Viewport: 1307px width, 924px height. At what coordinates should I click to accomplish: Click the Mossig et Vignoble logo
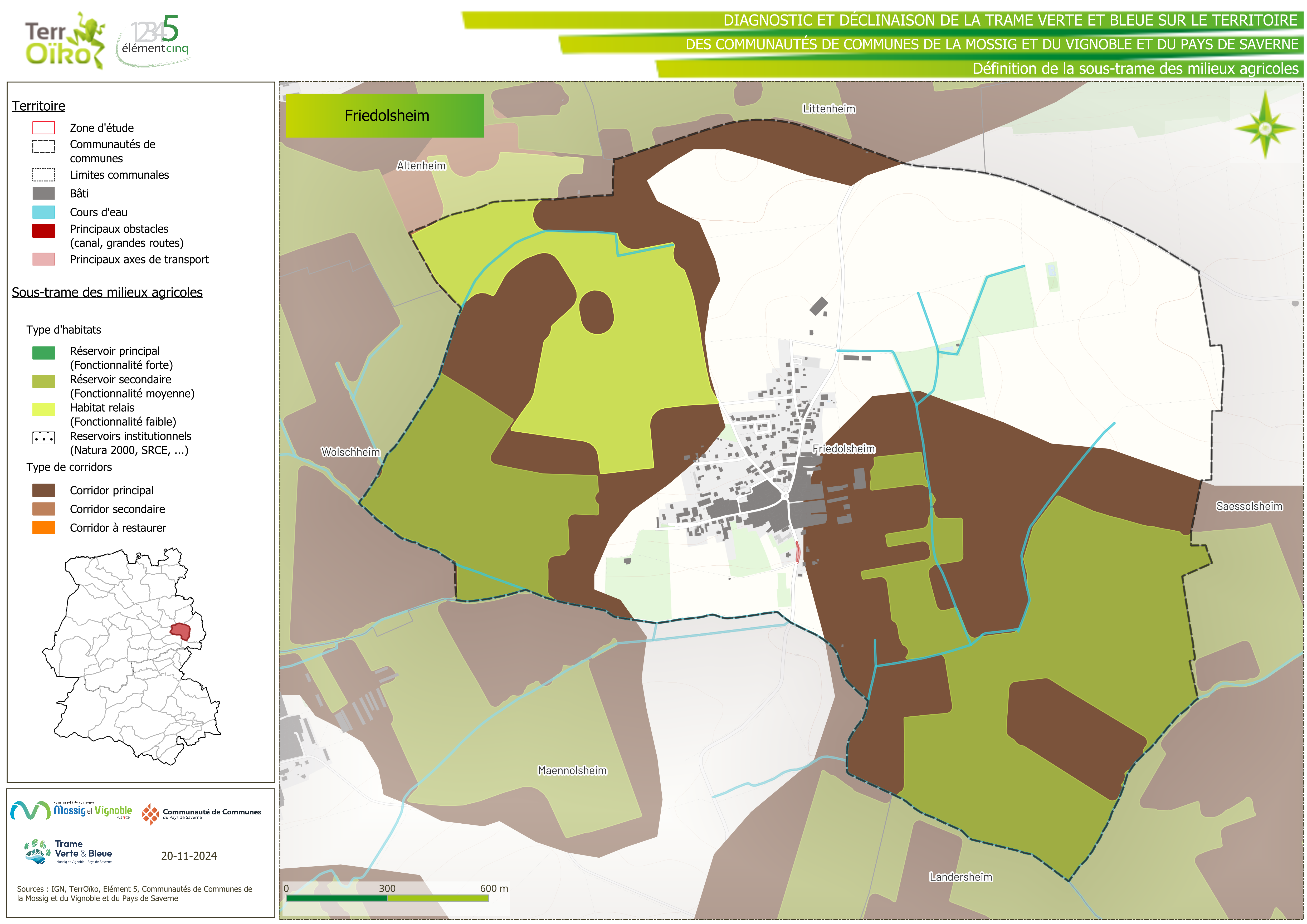click(72, 811)
